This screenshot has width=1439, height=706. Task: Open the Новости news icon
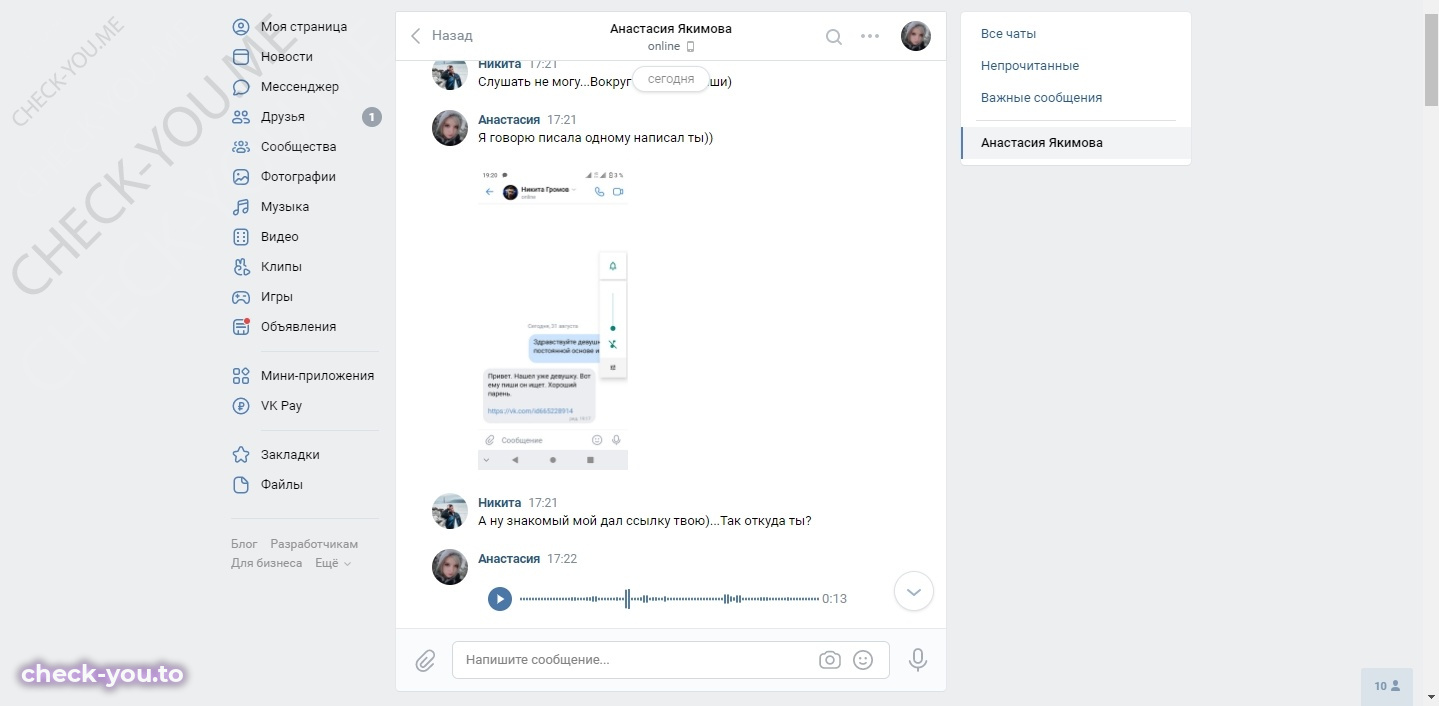pos(241,57)
